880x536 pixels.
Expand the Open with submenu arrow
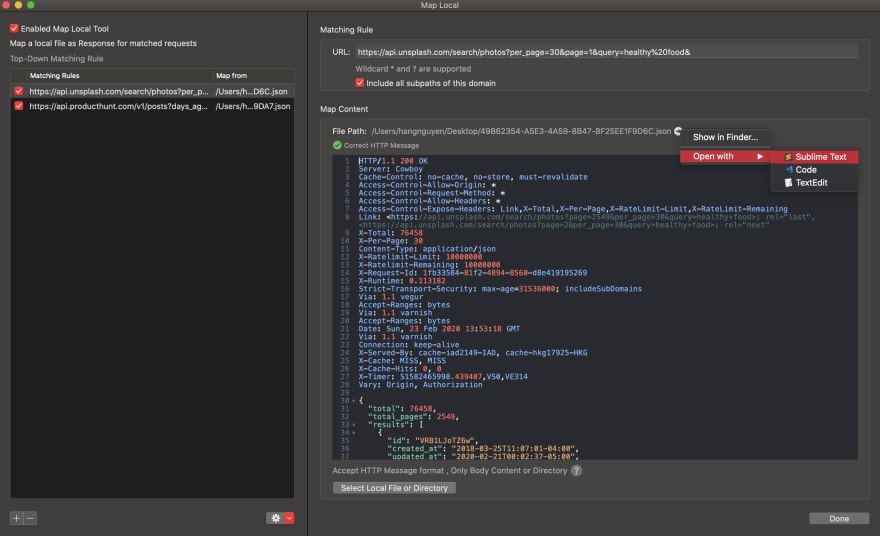coord(760,157)
